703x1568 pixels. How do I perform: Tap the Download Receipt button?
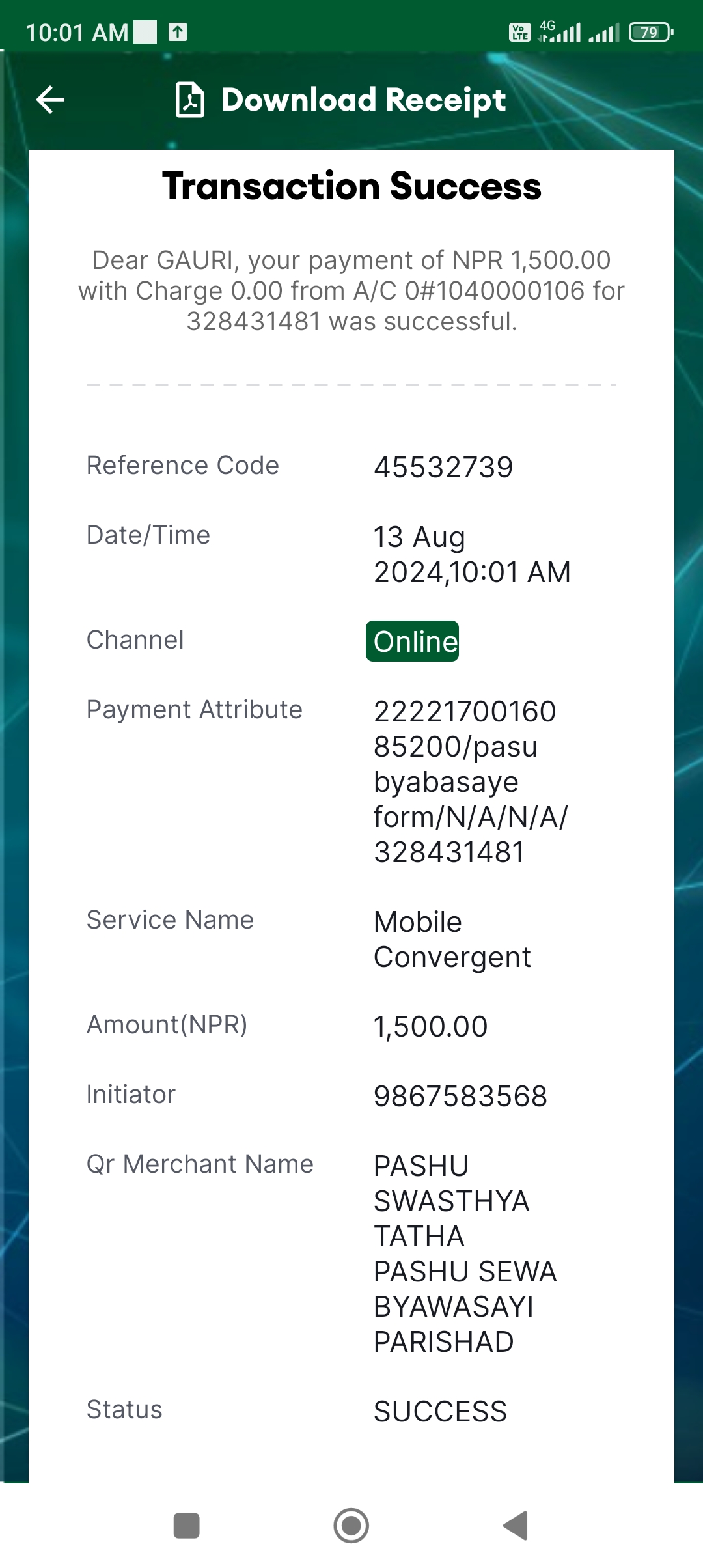340,100
